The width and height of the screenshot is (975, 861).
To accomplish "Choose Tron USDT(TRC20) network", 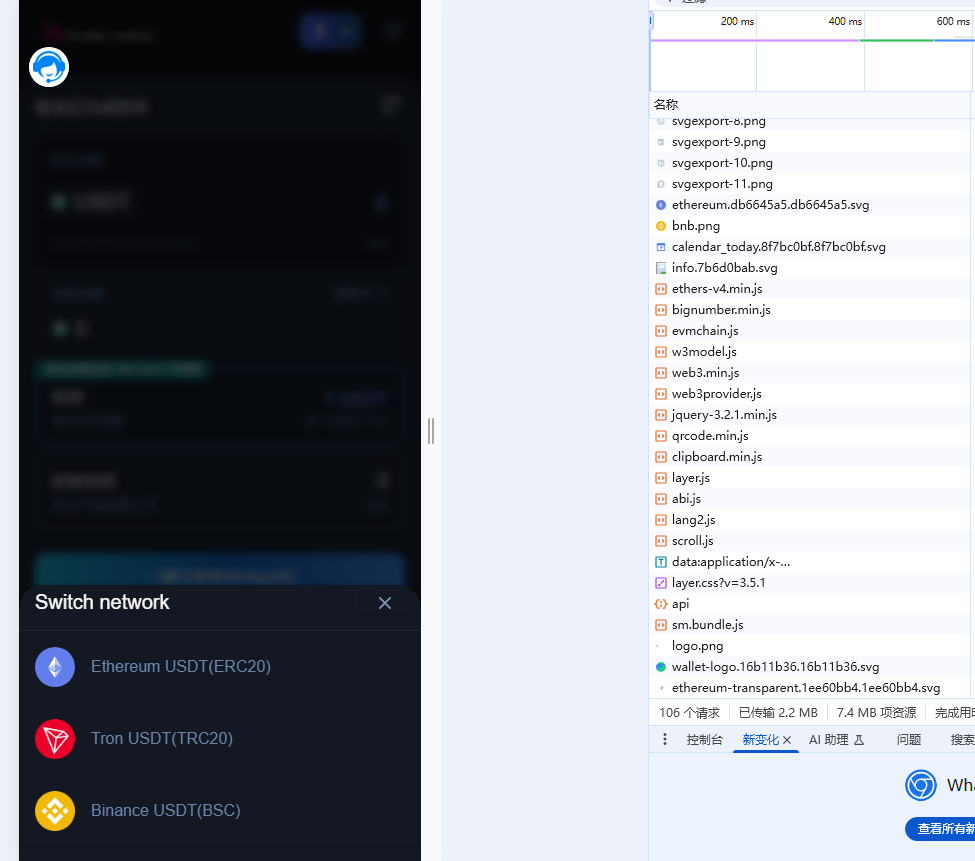I will (x=162, y=739).
